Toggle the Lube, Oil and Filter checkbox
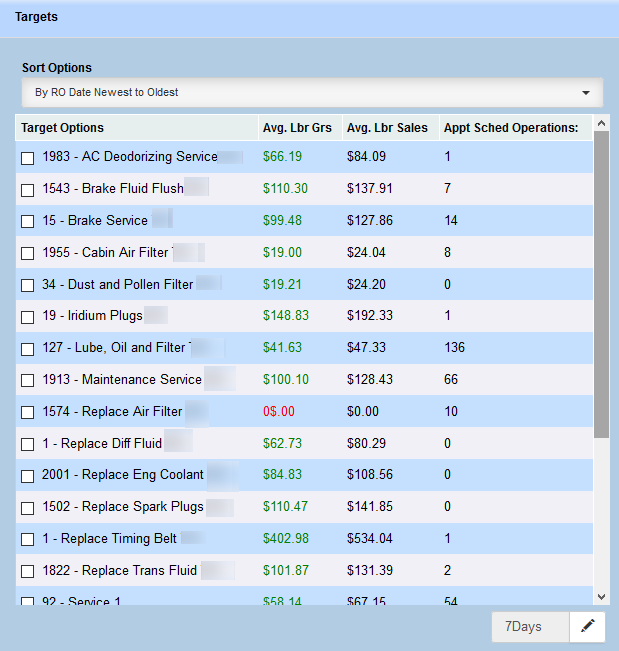619x651 pixels. click(28, 349)
